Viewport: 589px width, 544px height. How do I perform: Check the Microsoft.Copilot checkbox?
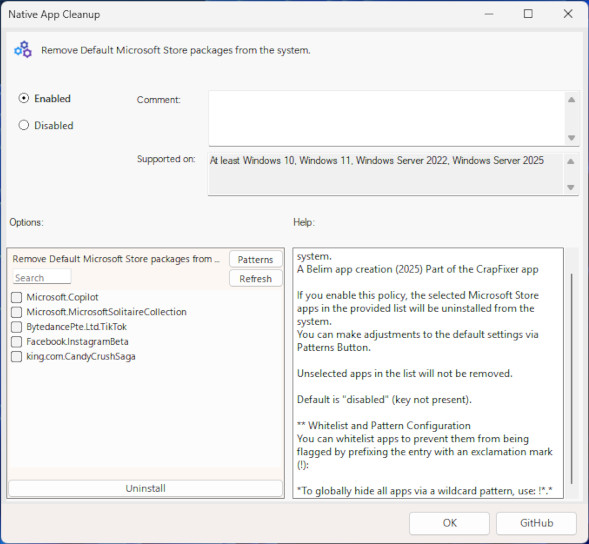point(17,298)
